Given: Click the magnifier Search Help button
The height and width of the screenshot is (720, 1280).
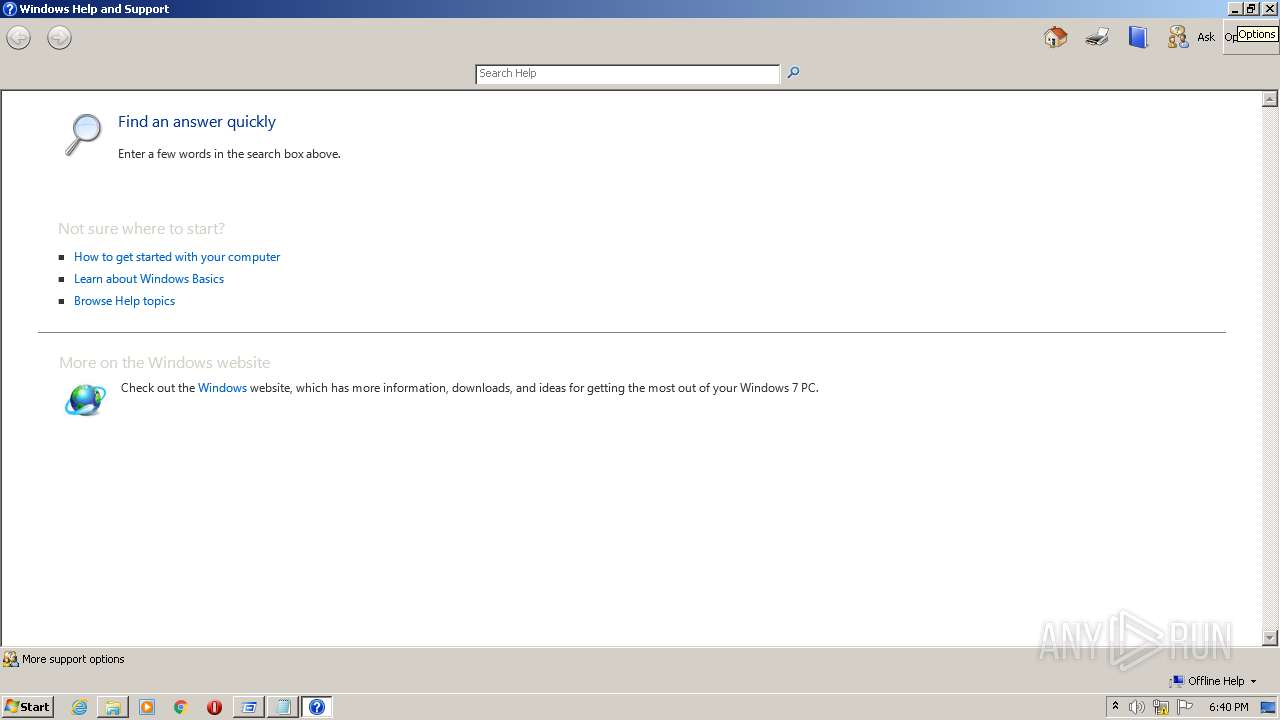Looking at the screenshot, I should 793,73.
